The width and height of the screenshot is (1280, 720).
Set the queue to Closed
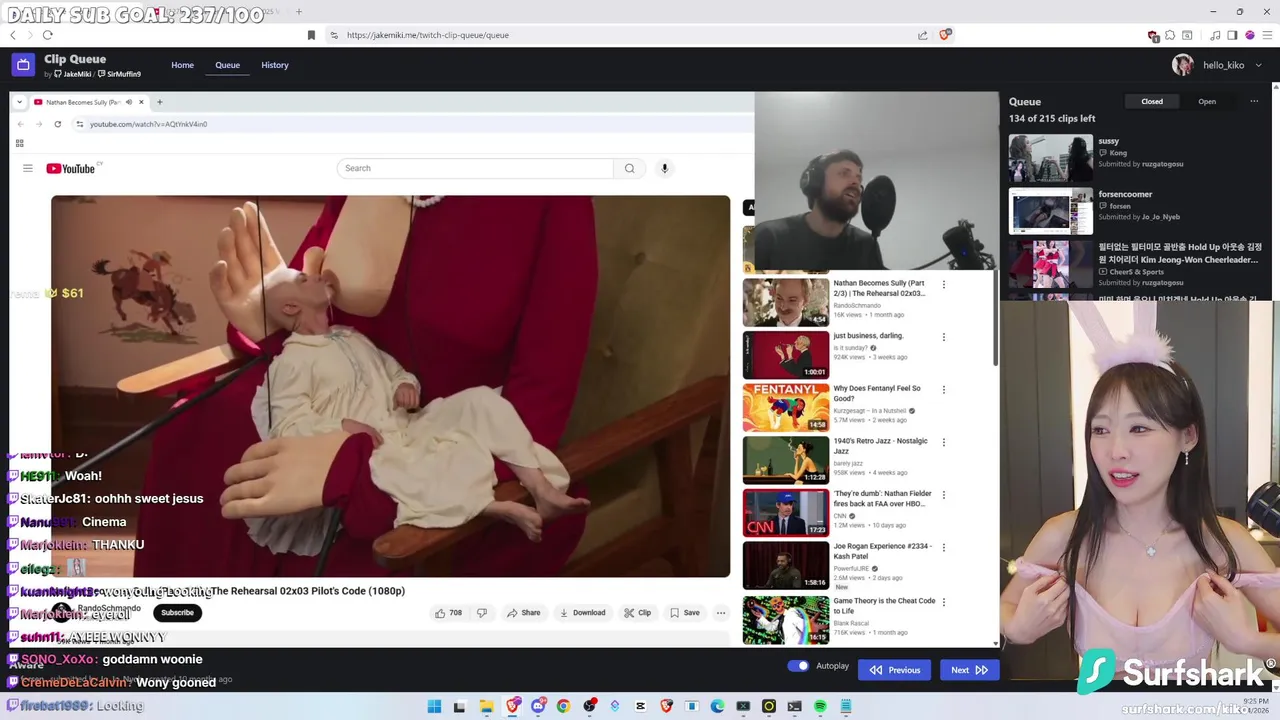tap(1152, 101)
